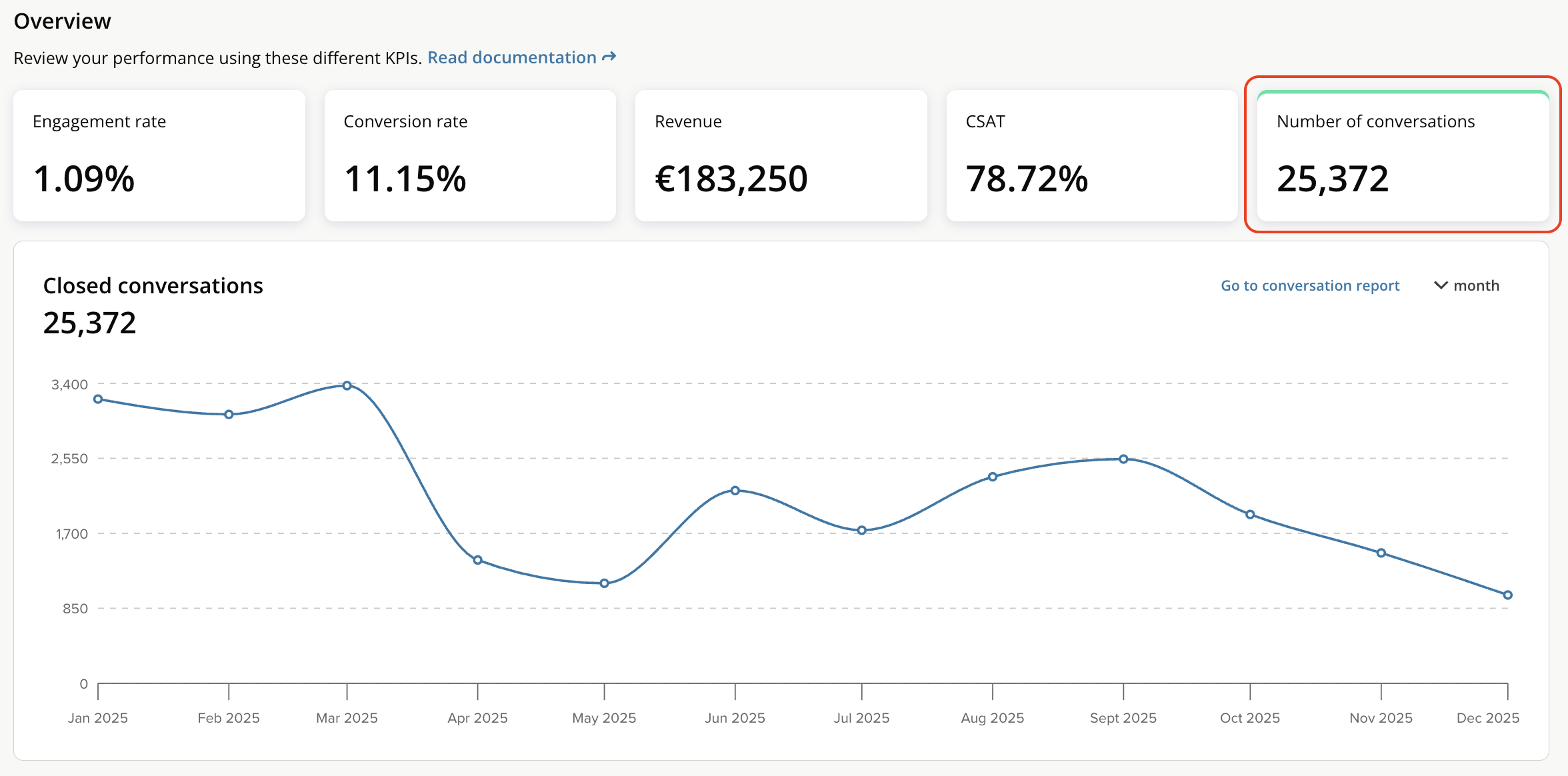Select the CSAT KPI card
Viewport: 1568px width, 776px height.
click(1091, 155)
